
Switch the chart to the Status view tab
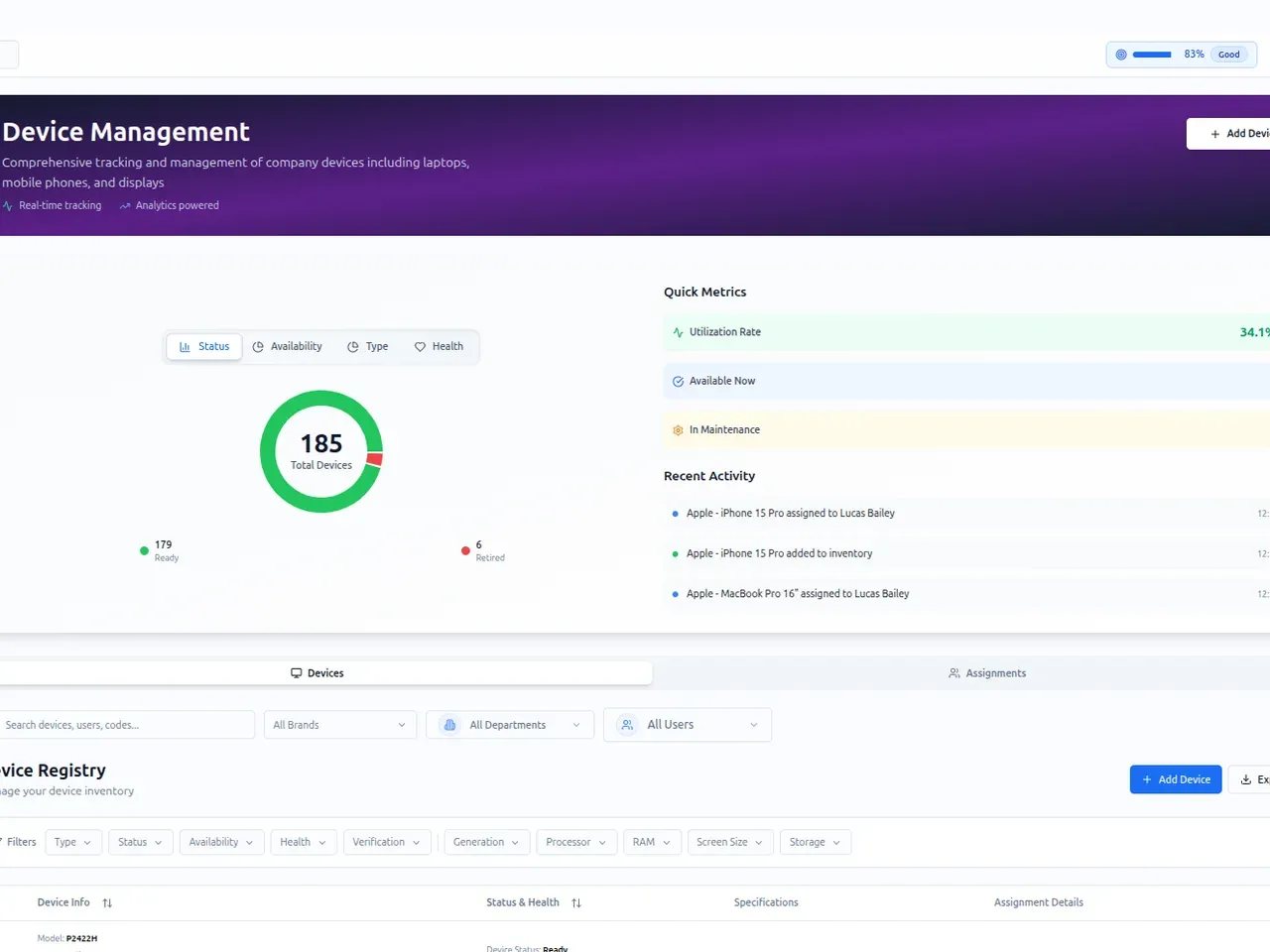point(204,347)
